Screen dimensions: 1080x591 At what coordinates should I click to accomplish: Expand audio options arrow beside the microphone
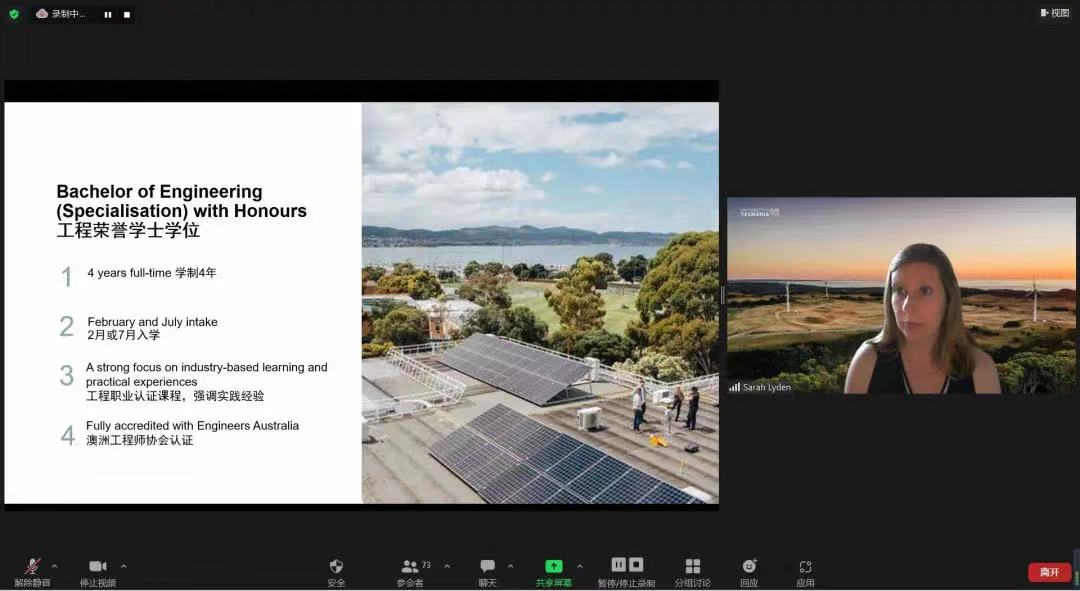pyautogui.click(x=55, y=566)
